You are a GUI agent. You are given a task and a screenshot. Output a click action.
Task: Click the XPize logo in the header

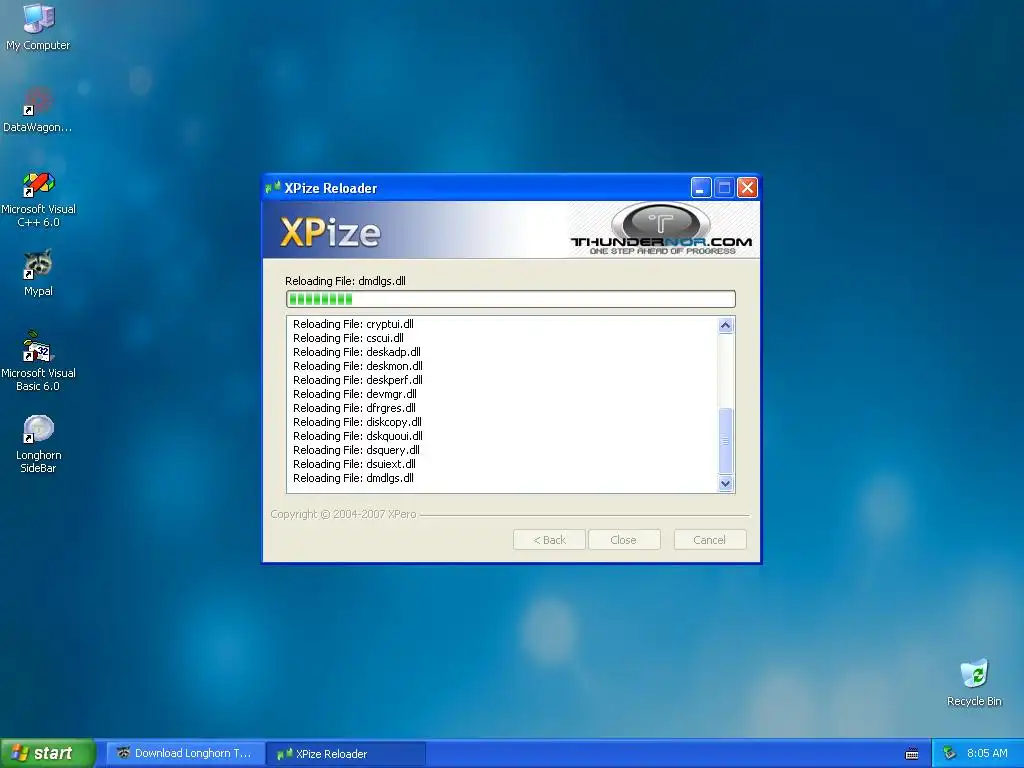pos(330,232)
